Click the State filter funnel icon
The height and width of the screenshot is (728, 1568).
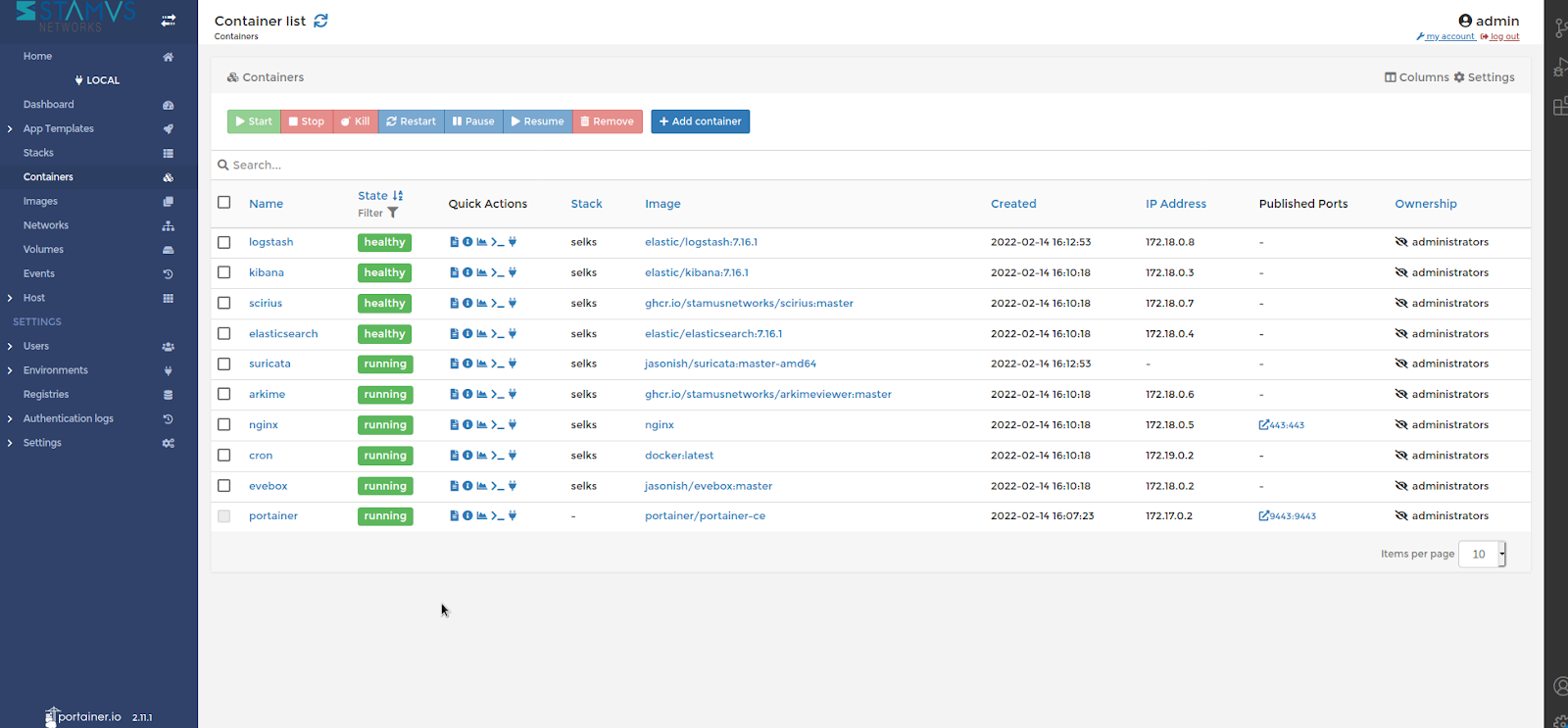(x=393, y=213)
